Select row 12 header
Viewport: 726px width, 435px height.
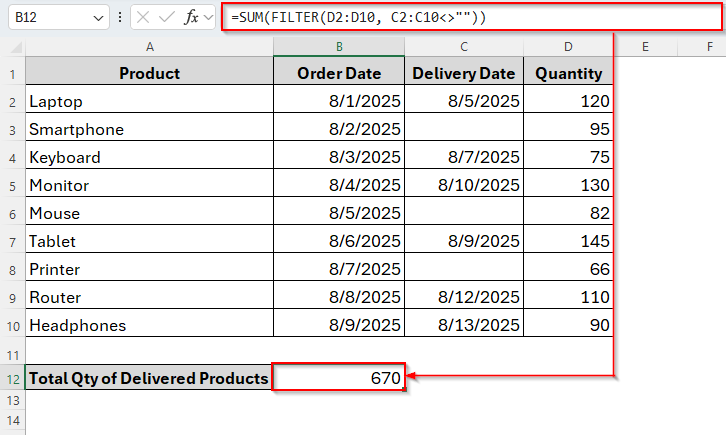pyautogui.click(x=12, y=378)
